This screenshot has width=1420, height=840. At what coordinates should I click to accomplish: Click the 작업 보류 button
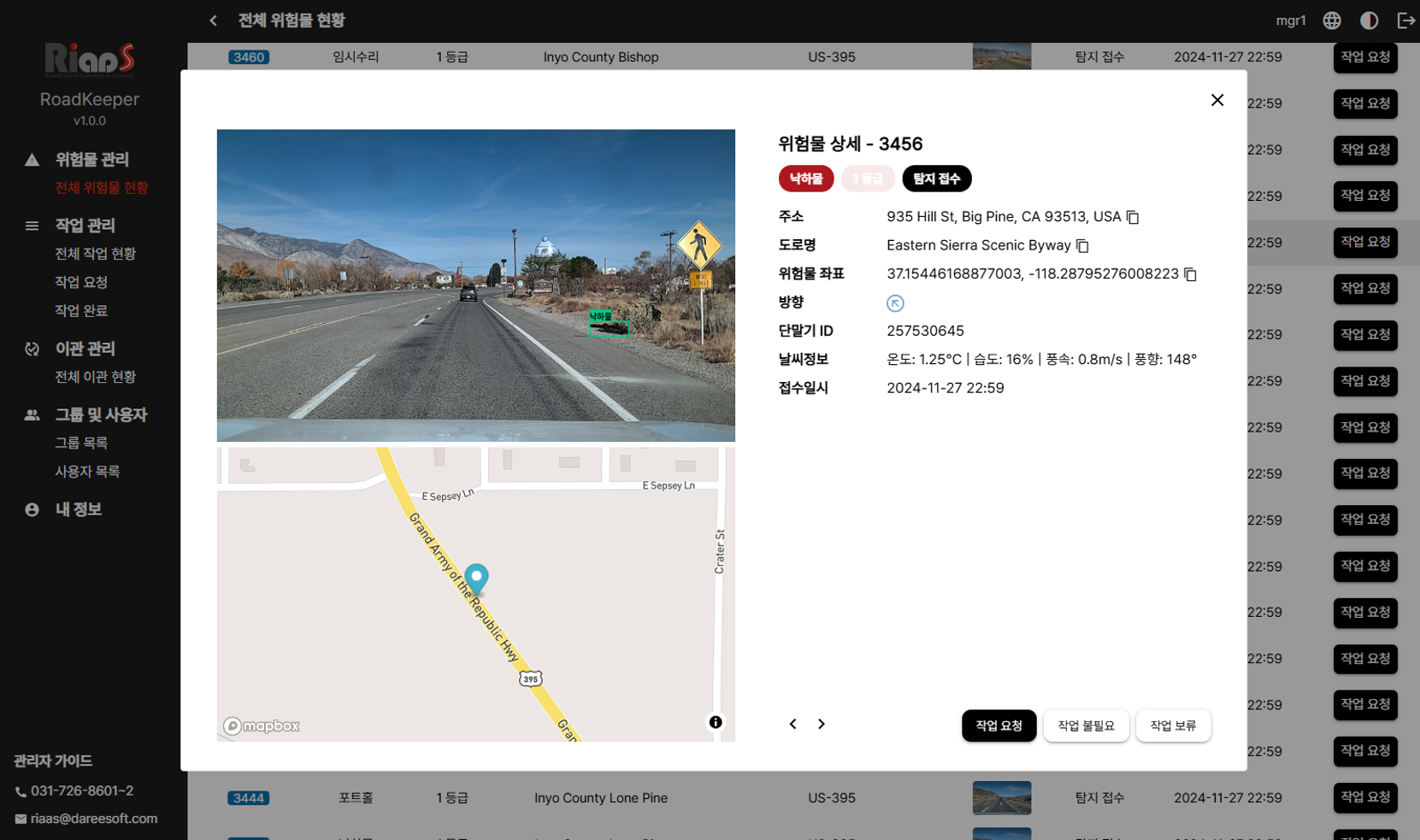1173,725
